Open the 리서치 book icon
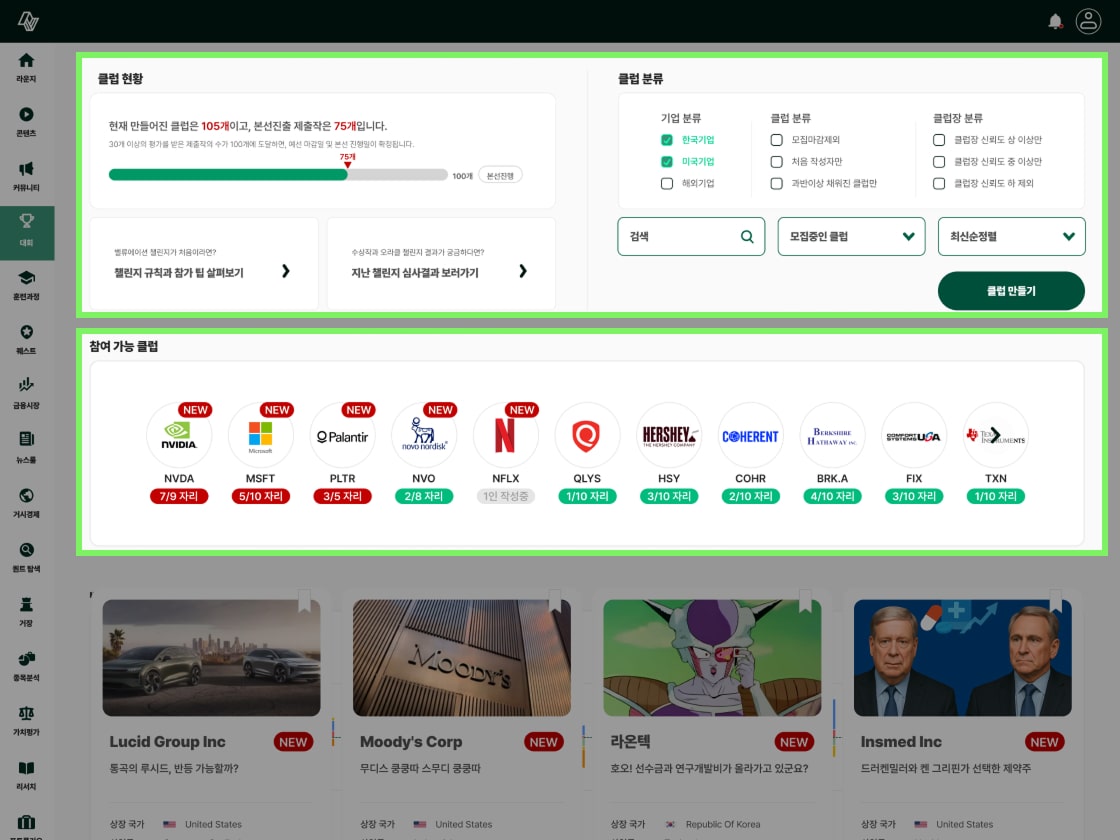Viewport: 1120px width, 840px height. (26, 768)
